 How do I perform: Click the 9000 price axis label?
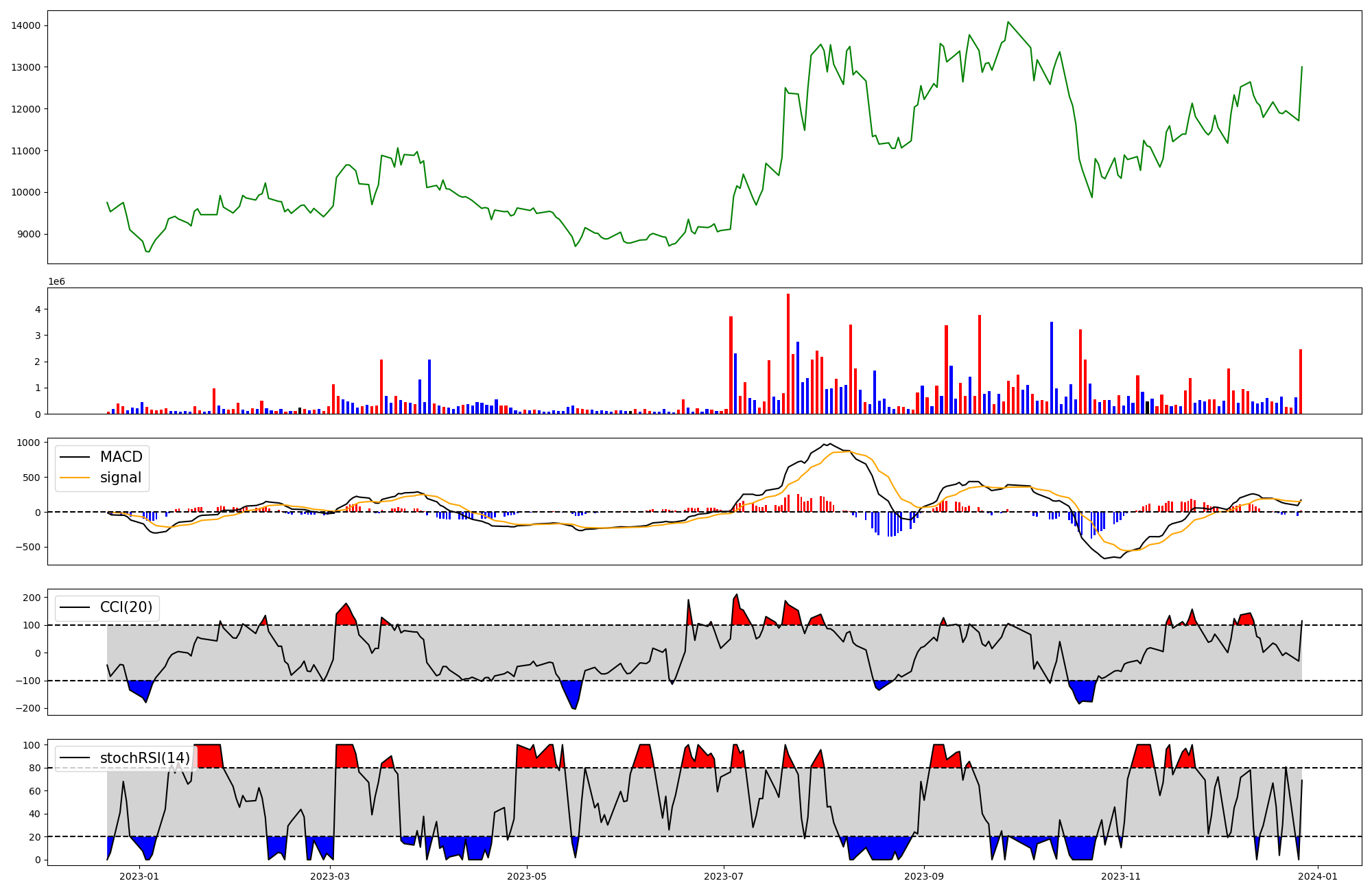point(28,234)
